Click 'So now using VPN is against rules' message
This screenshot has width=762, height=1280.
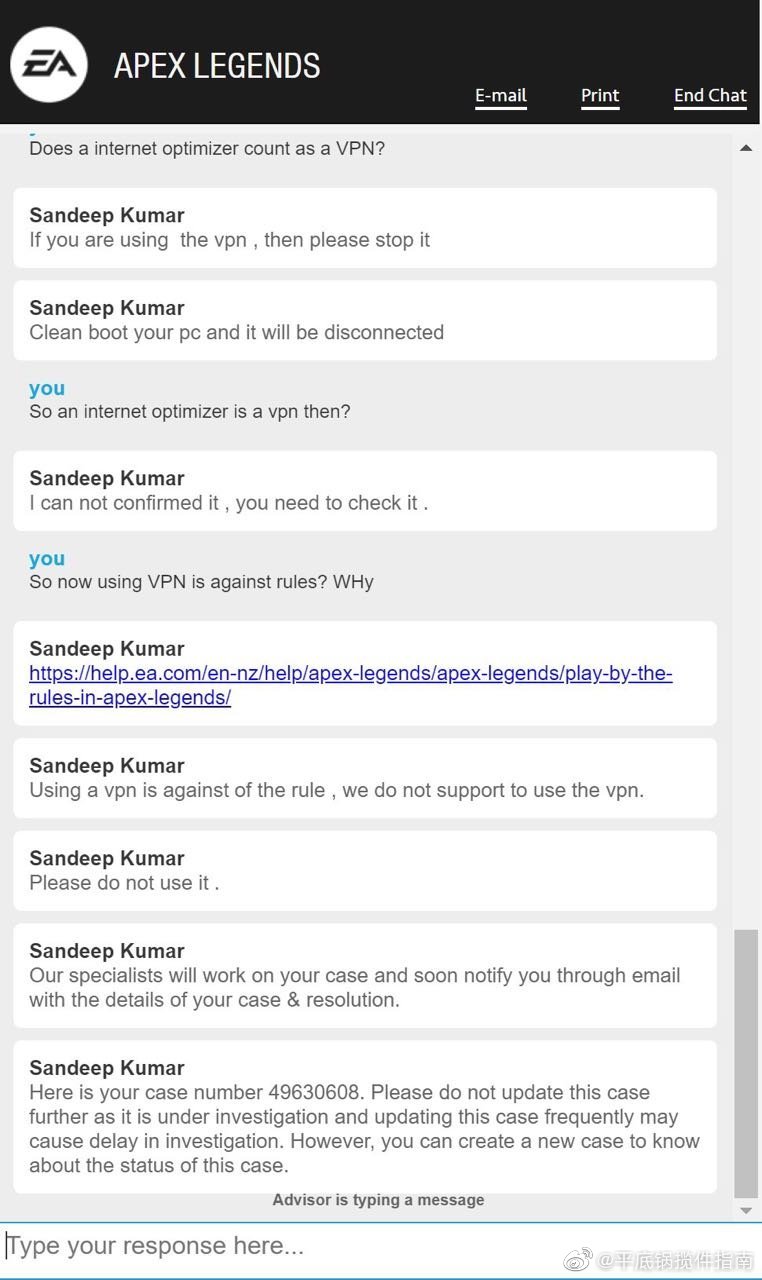201,582
